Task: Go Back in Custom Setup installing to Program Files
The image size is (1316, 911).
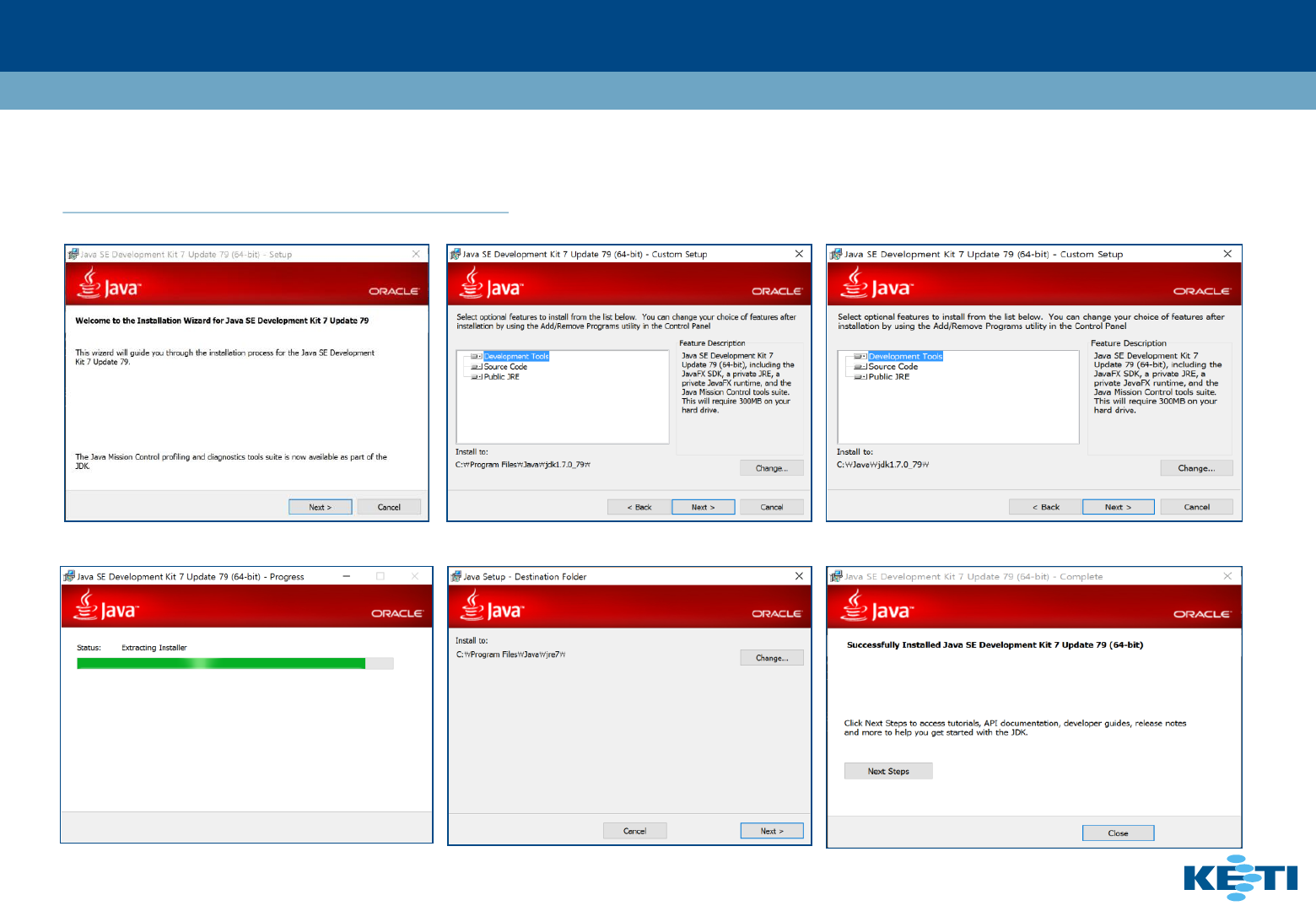Action: (x=639, y=507)
